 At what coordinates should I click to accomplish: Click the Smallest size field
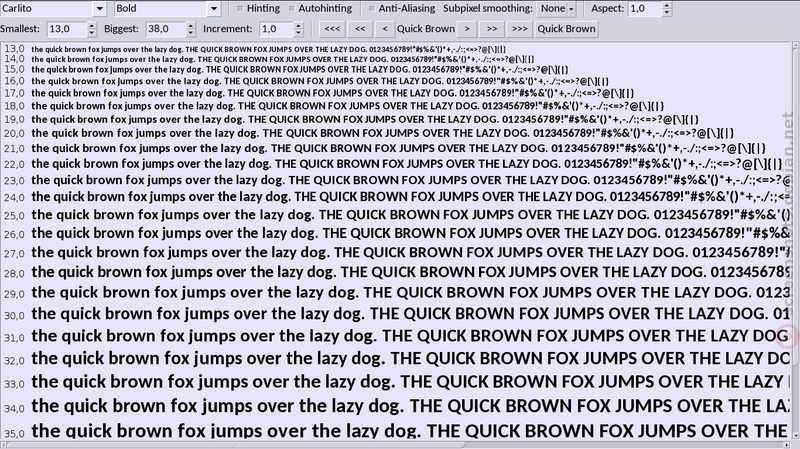coord(66,29)
